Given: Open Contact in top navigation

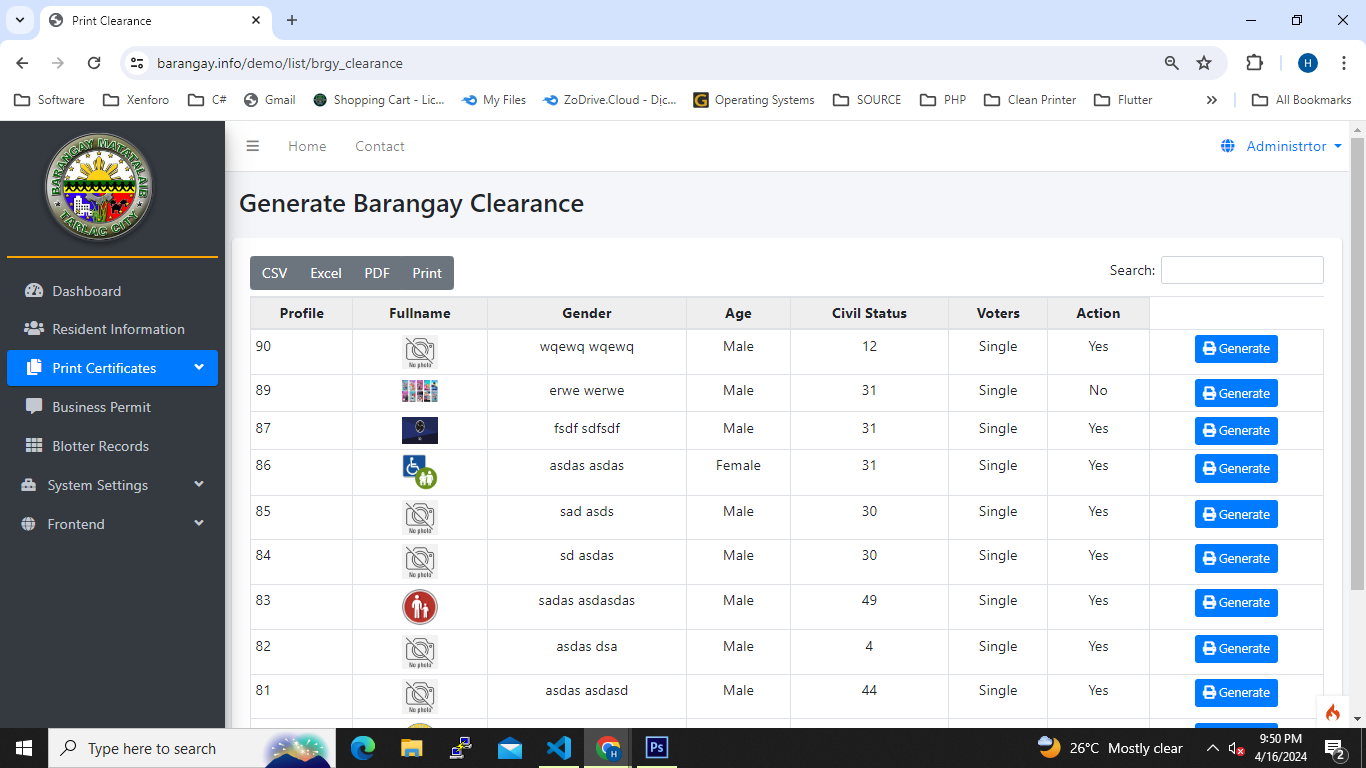Looking at the screenshot, I should click(x=380, y=146).
